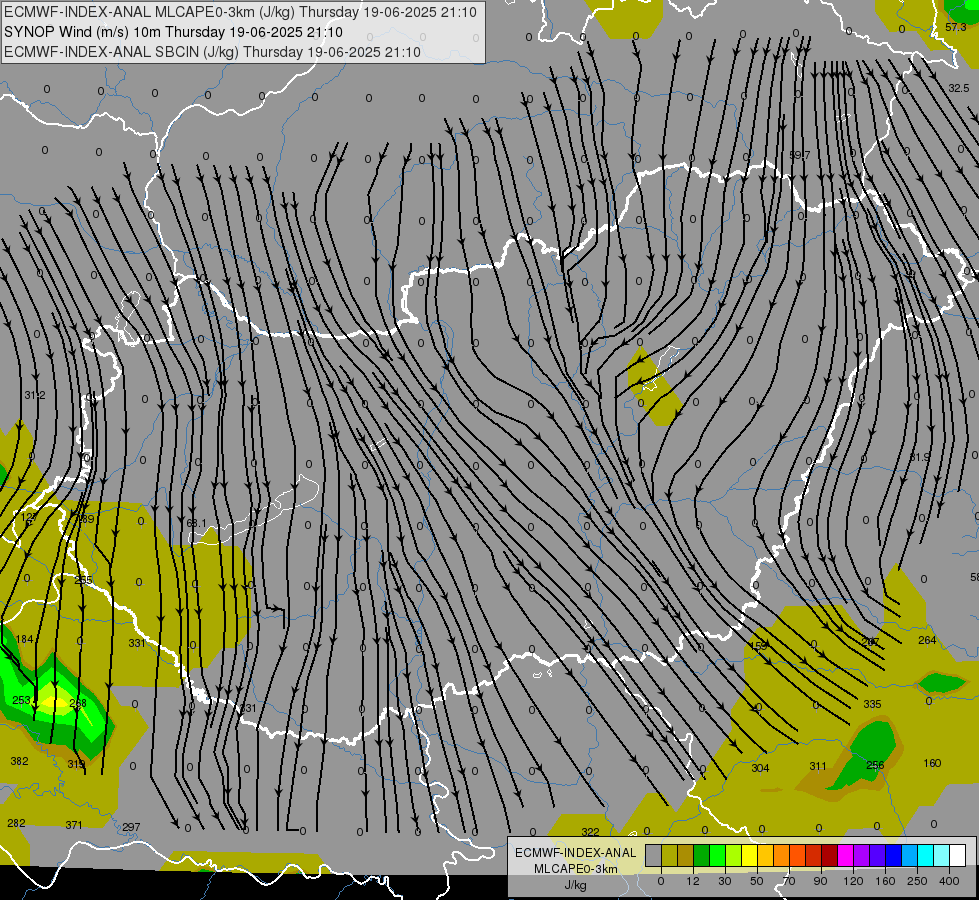Click the legend tick label 70
Viewport: 979px width, 900px height.
(x=789, y=881)
